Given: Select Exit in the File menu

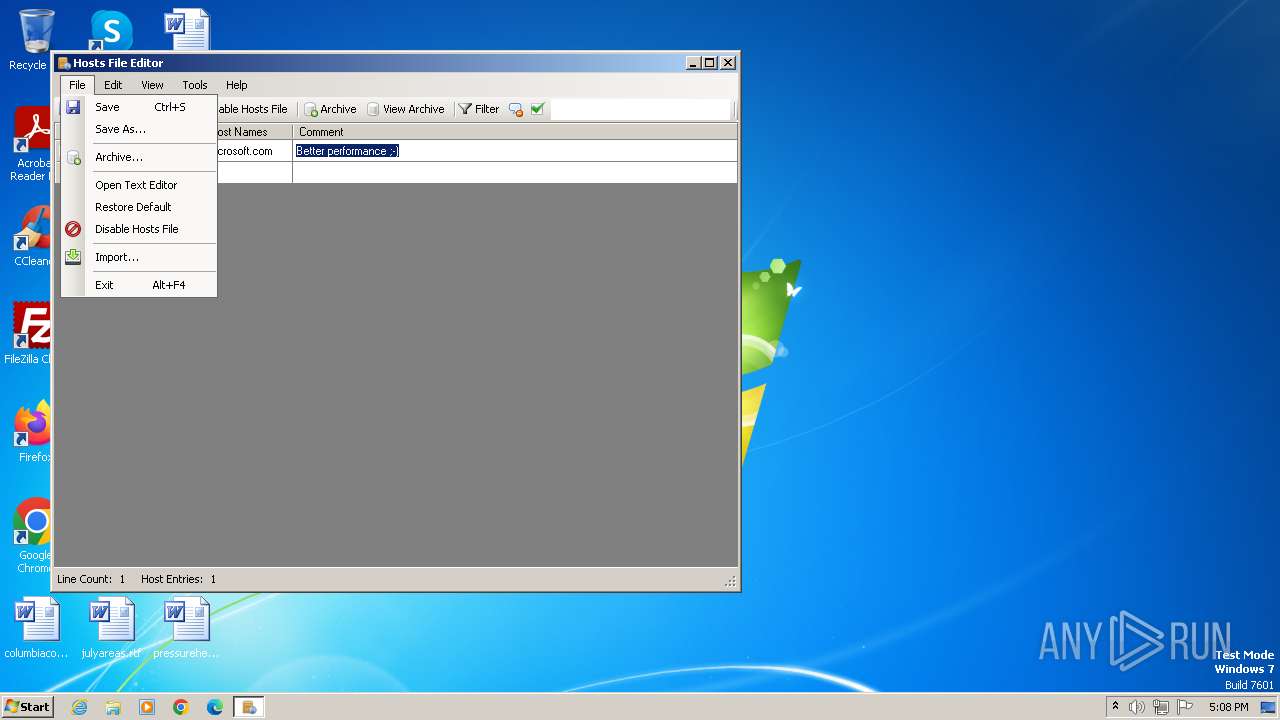Looking at the screenshot, I should (x=139, y=285).
